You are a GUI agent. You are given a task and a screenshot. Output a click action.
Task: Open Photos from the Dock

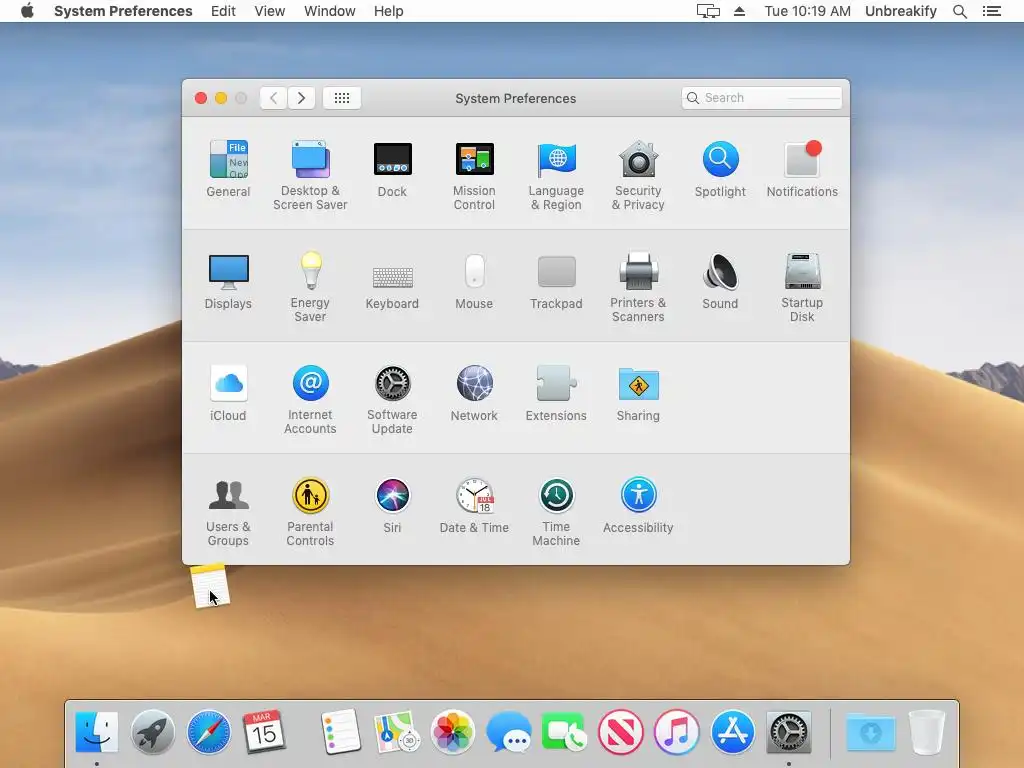point(453,732)
